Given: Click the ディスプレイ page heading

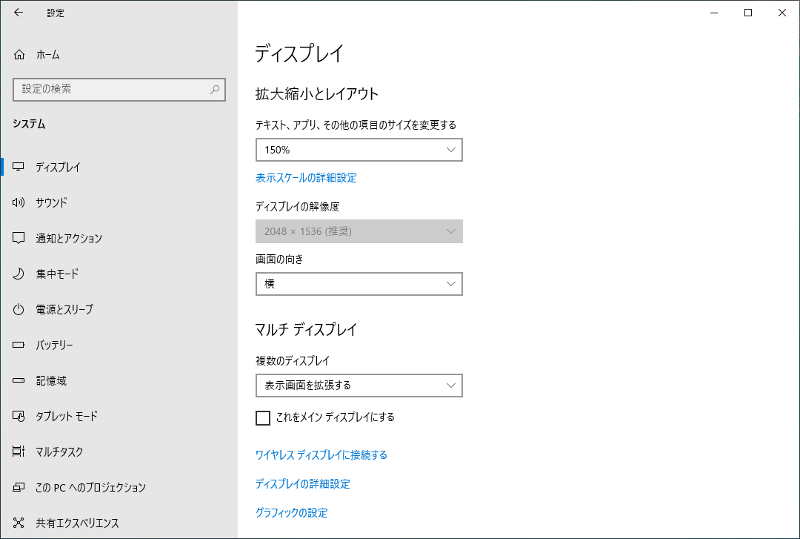Looking at the screenshot, I should point(299,54).
